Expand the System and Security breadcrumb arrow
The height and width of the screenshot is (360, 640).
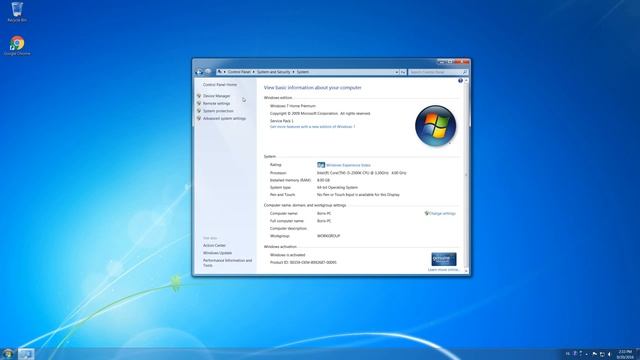[x=293, y=72]
